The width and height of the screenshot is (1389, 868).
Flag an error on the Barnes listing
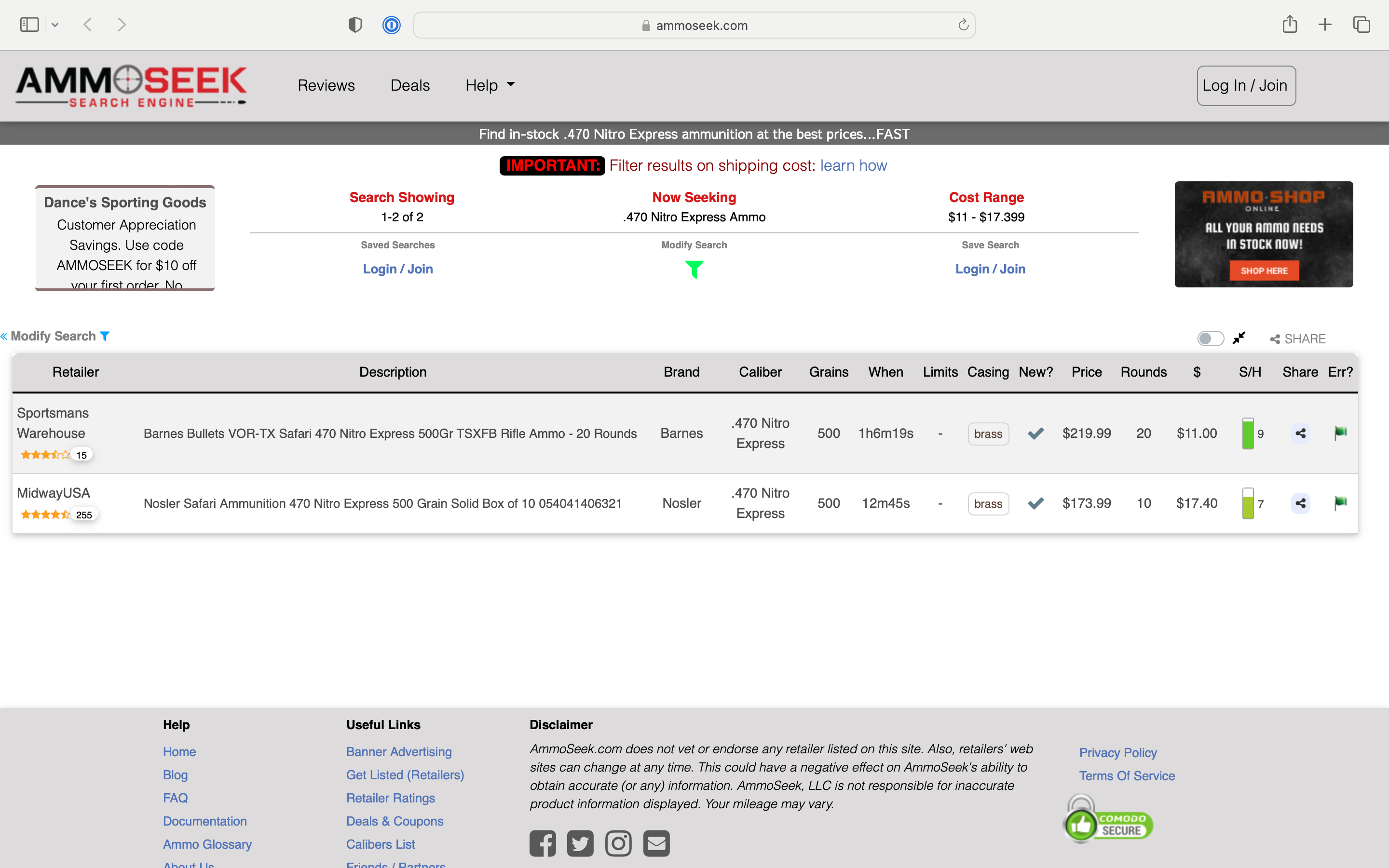tap(1340, 434)
